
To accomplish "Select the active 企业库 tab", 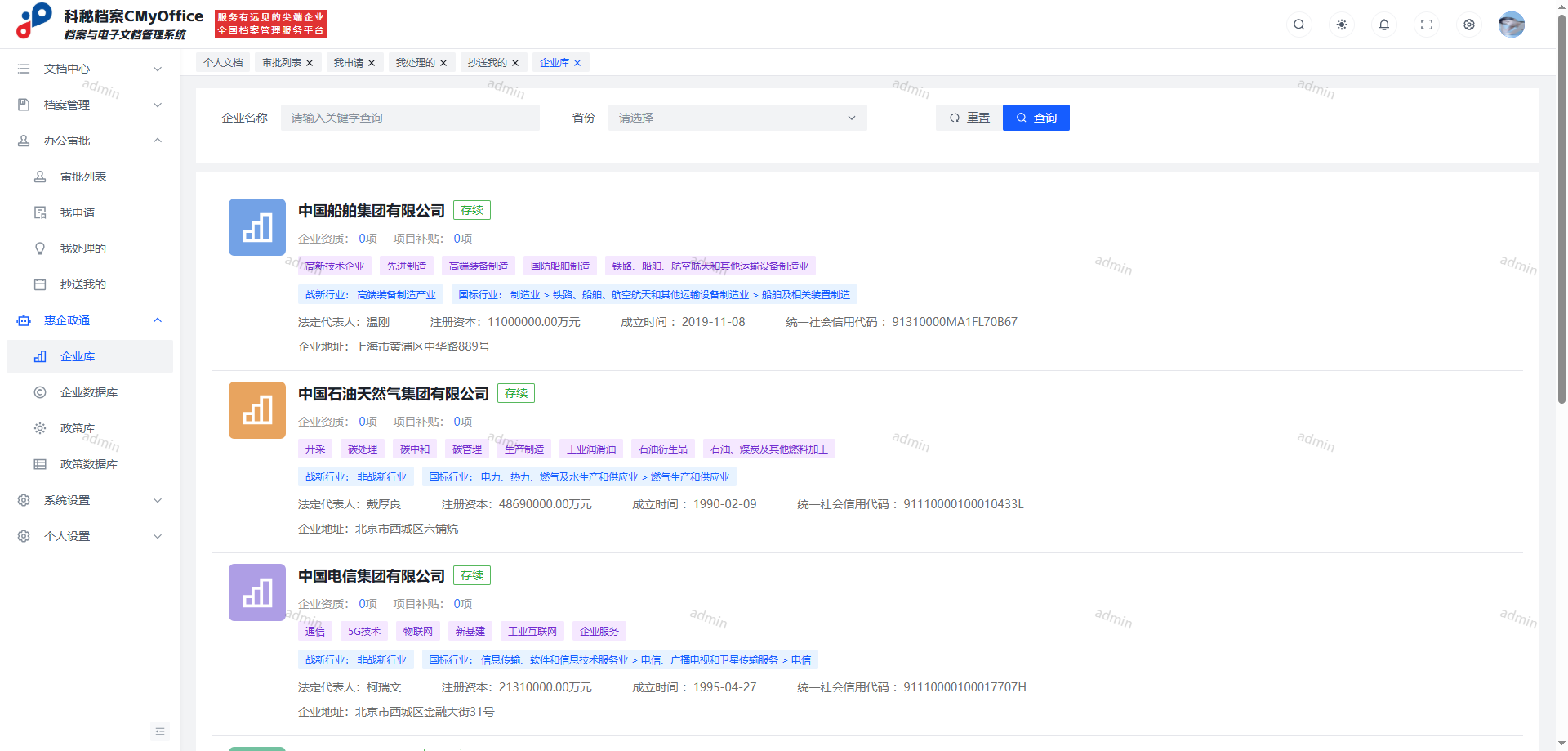I will tap(555, 63).
